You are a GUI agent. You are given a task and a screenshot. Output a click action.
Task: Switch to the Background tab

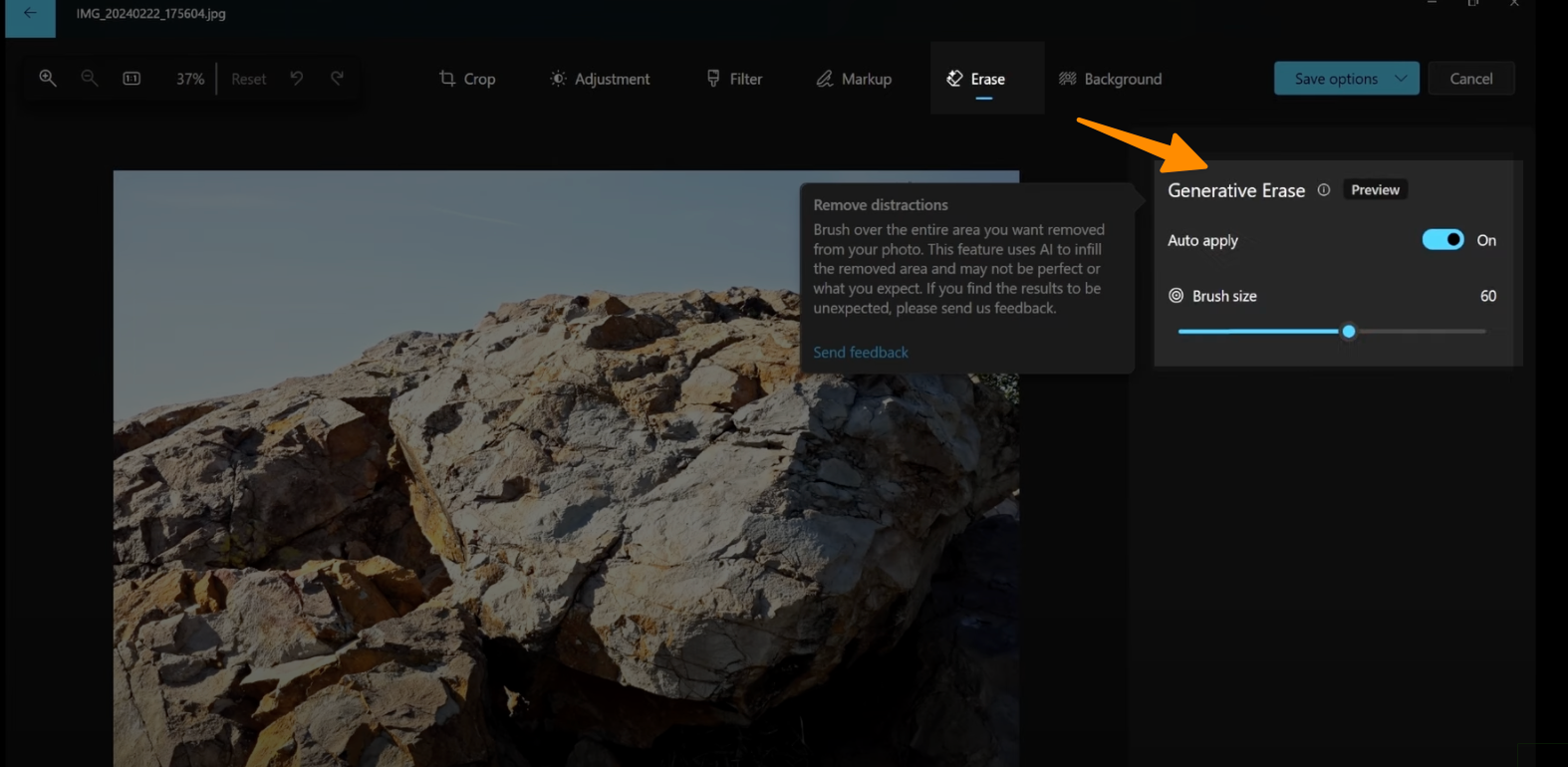pyautogui.click(x=1110, y=79)
